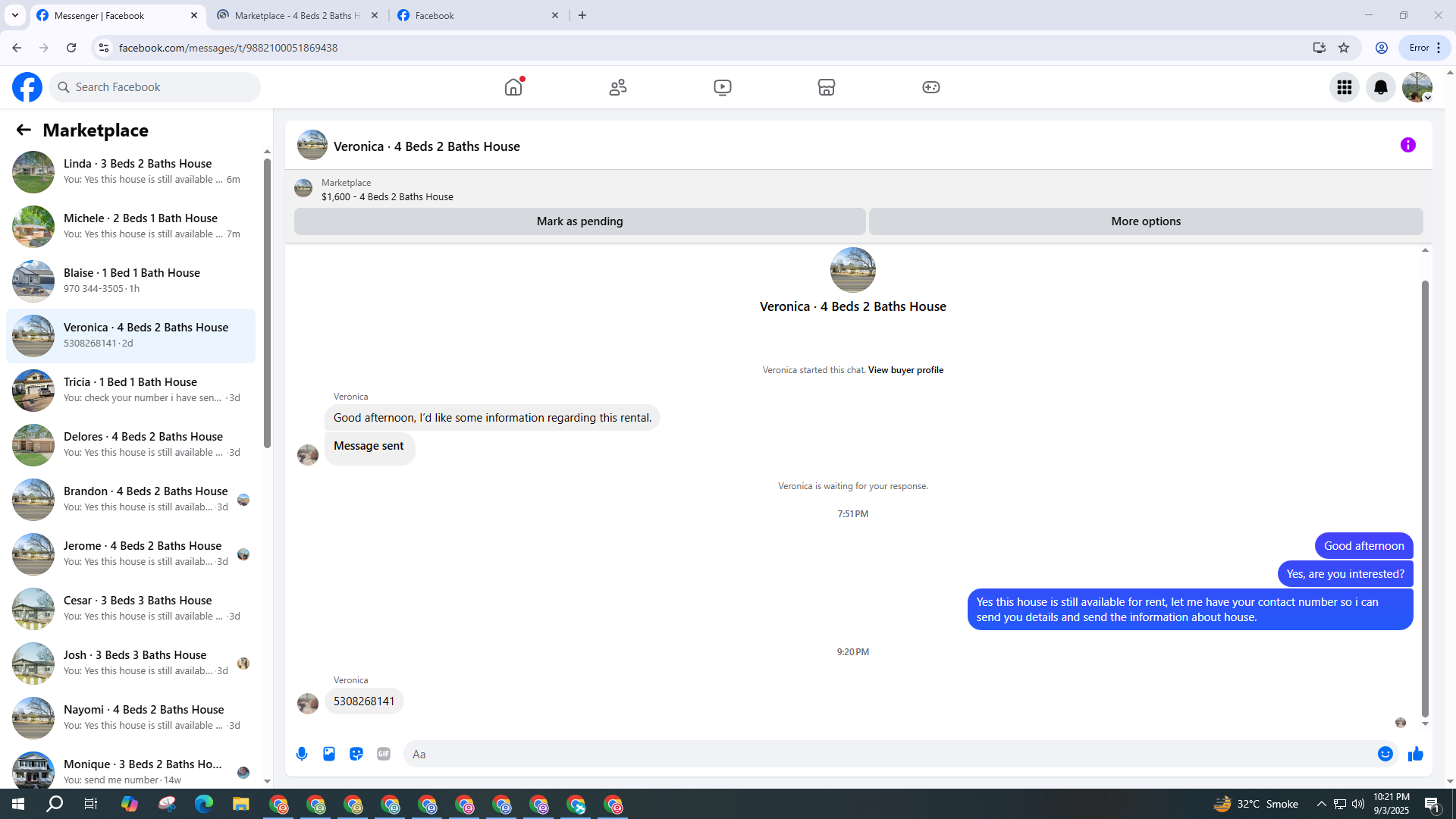1456x819 pixels.
Task: Switch to the Facebook tab
Action: click(479, 15)
